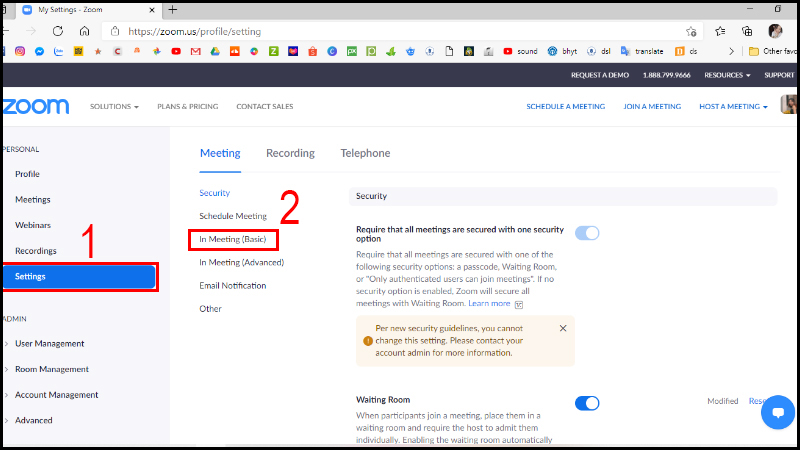Click Contact Sales link

pyautogui.click(x=265, y=107)
